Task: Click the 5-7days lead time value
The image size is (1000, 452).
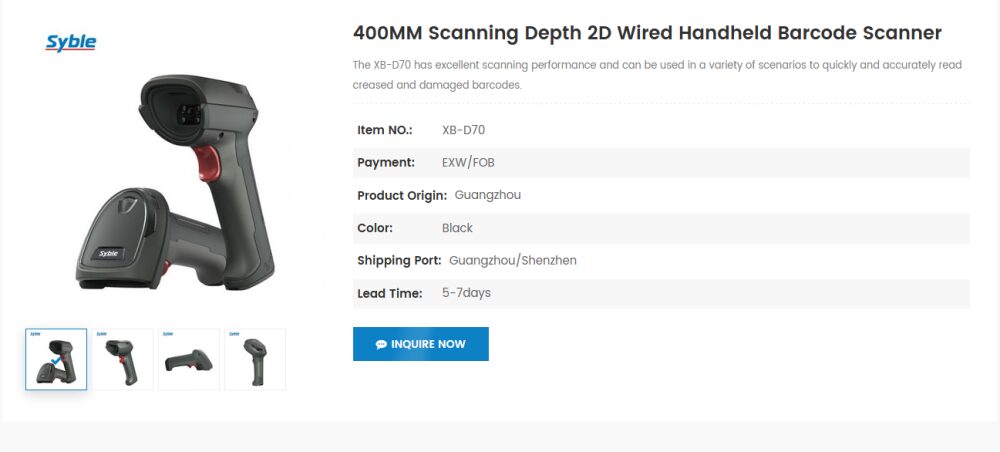Action: coord(466,293)
